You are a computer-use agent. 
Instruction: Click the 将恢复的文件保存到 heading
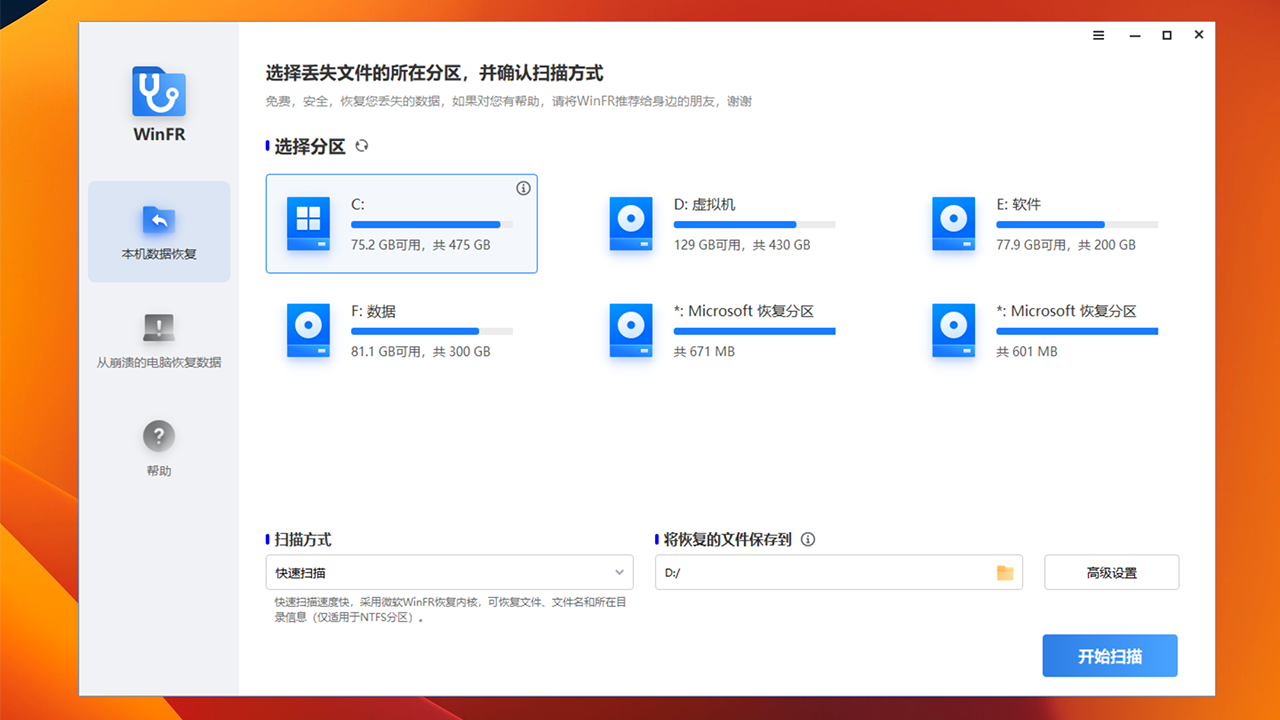click(x=728, y=539)
